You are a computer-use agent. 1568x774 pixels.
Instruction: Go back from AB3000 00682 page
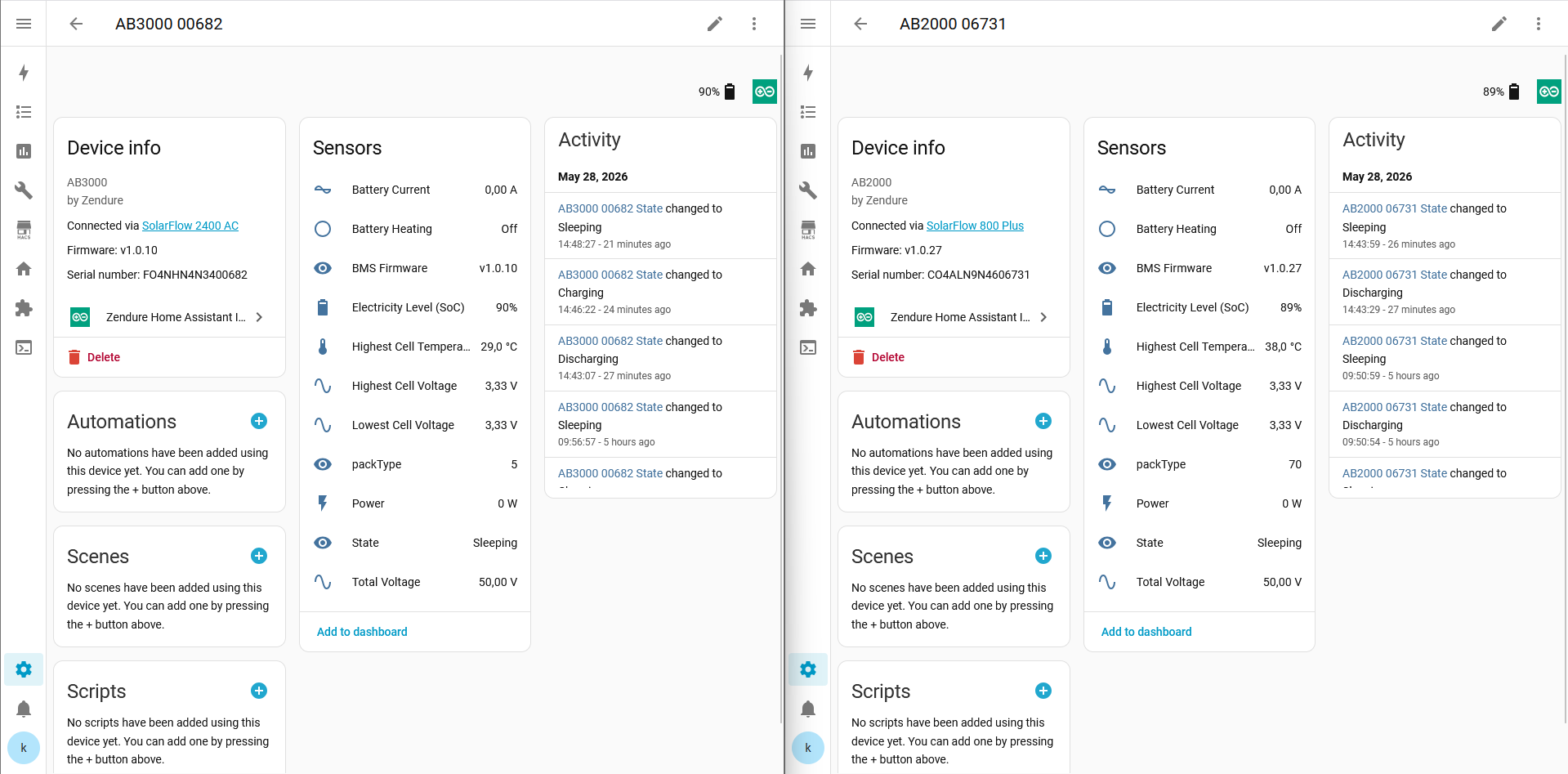(x=76, y=24)
